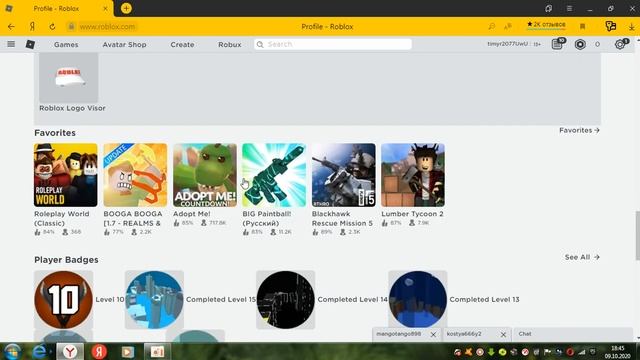Screen dimensions: 640x360
Task: Go to the Create page
Action: [x=182, y=44]
